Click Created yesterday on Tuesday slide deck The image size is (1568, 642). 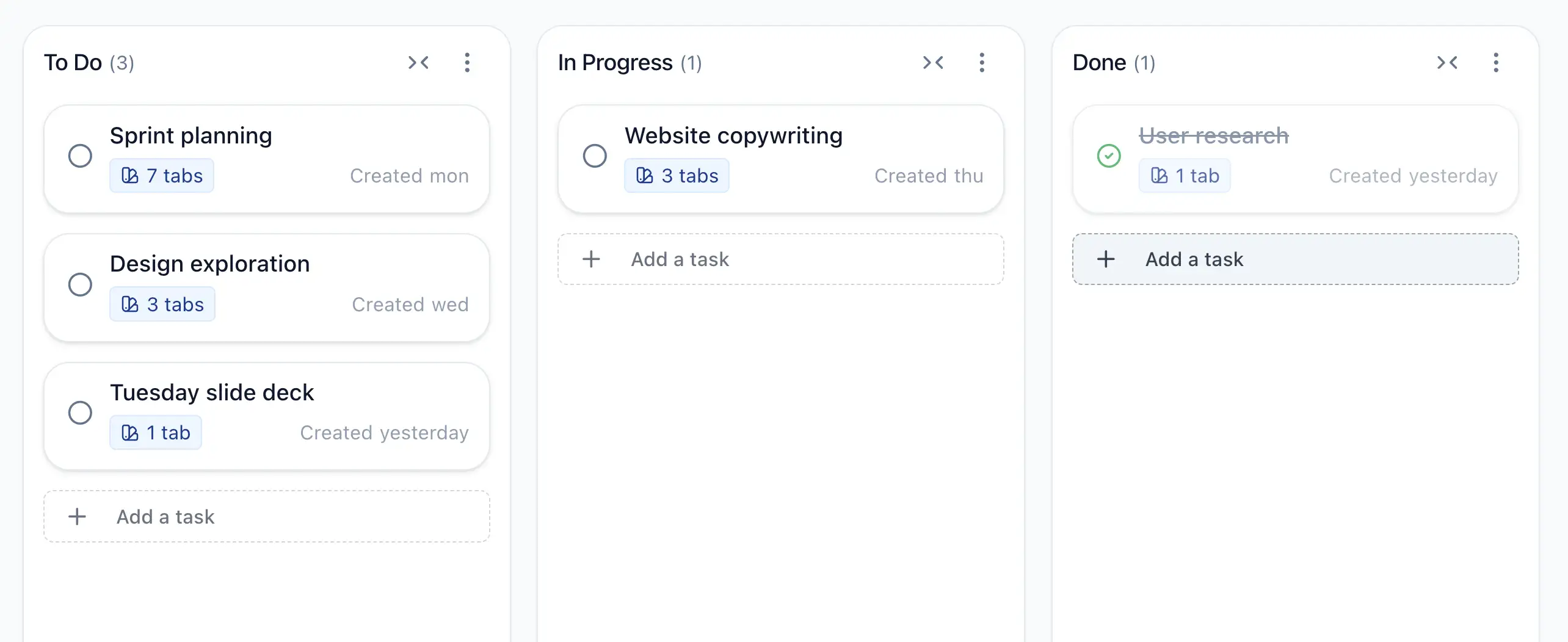point(384,433)
